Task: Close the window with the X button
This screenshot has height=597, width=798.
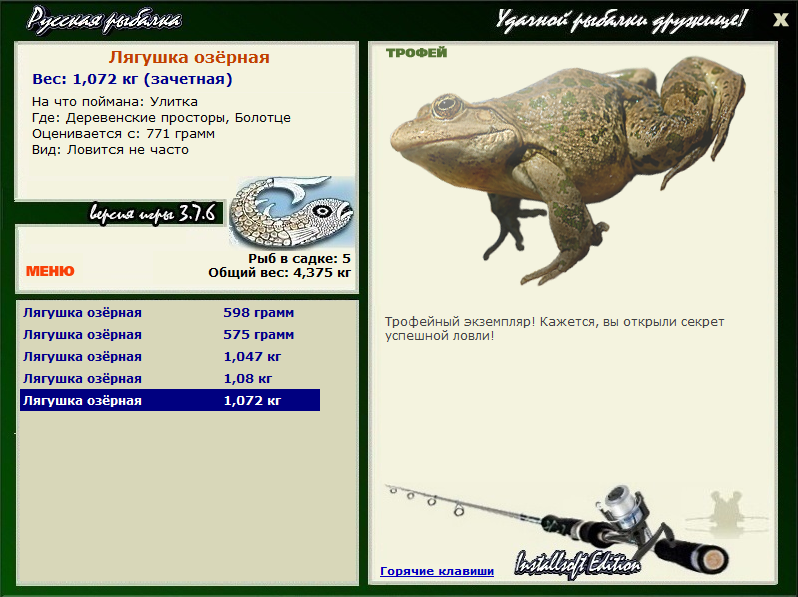Action: coord(781,20)
